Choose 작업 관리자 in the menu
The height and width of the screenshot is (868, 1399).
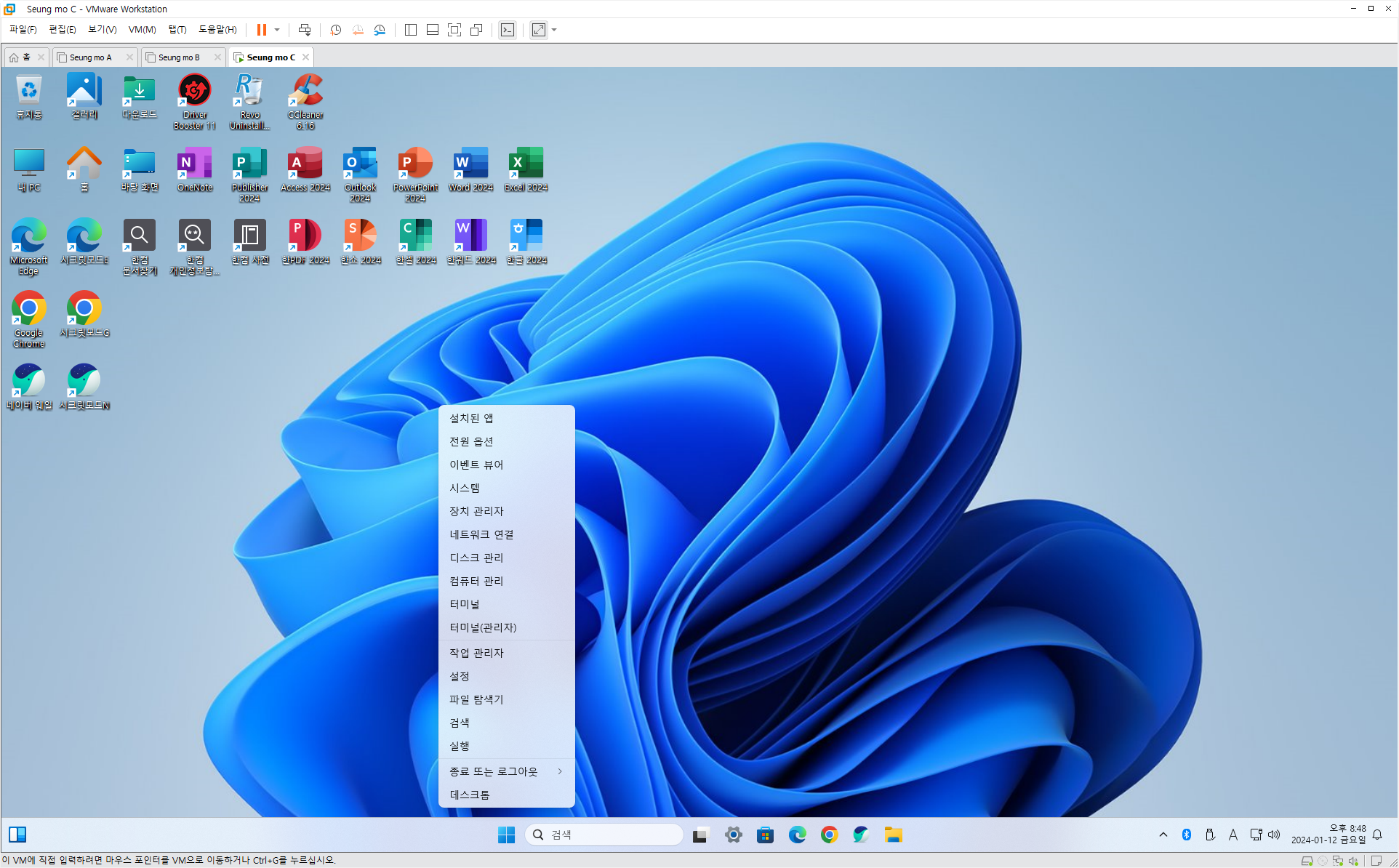[476, 653]
